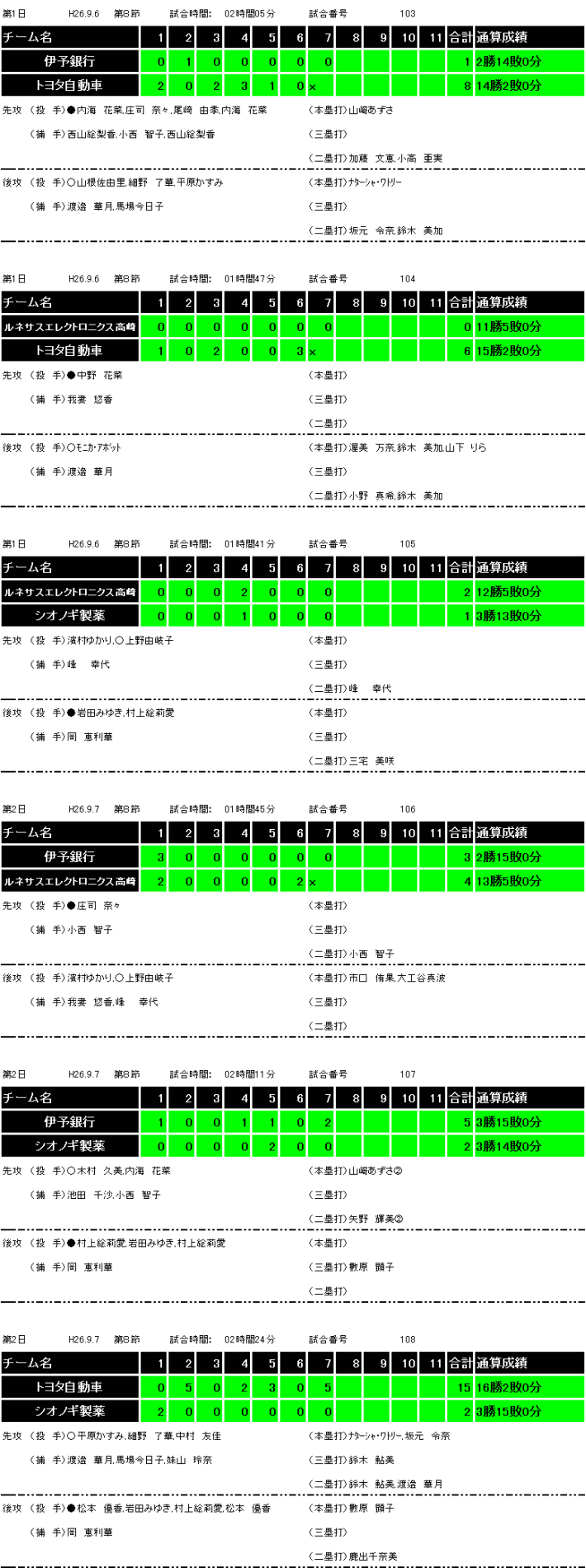Click the record 15勝2敗0分

(x=508, y=351)
